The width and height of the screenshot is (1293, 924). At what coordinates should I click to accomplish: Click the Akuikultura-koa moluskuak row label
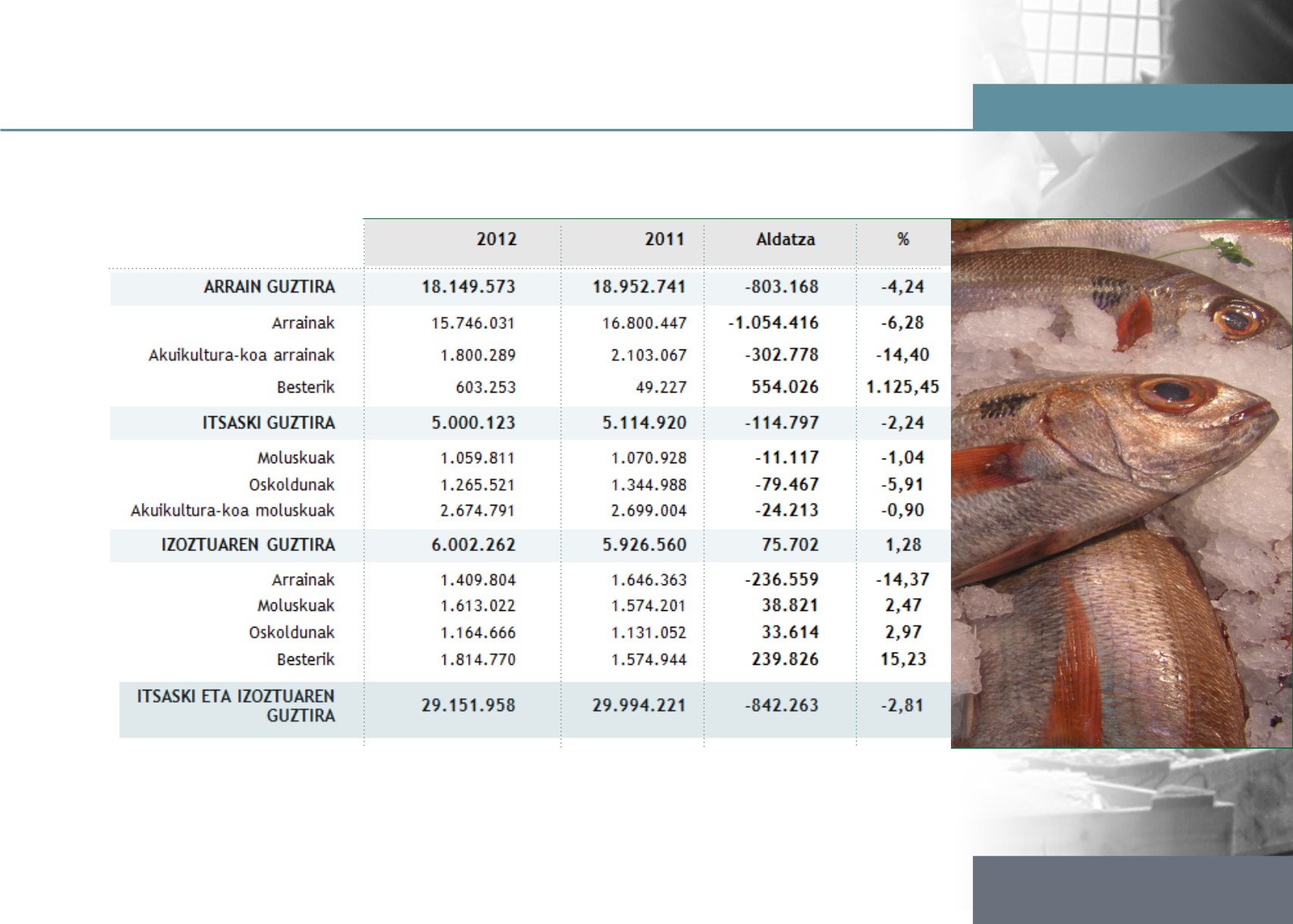pos(232,511)
